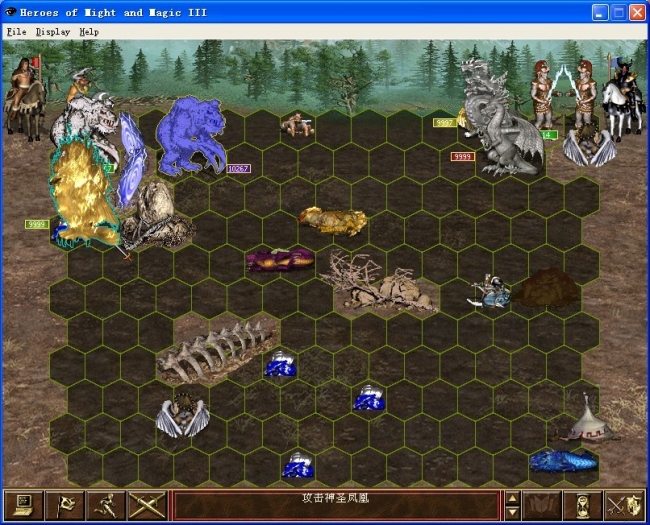Select the golden Phoenix creature
650x525 pixels.
[x=83, y=191]
